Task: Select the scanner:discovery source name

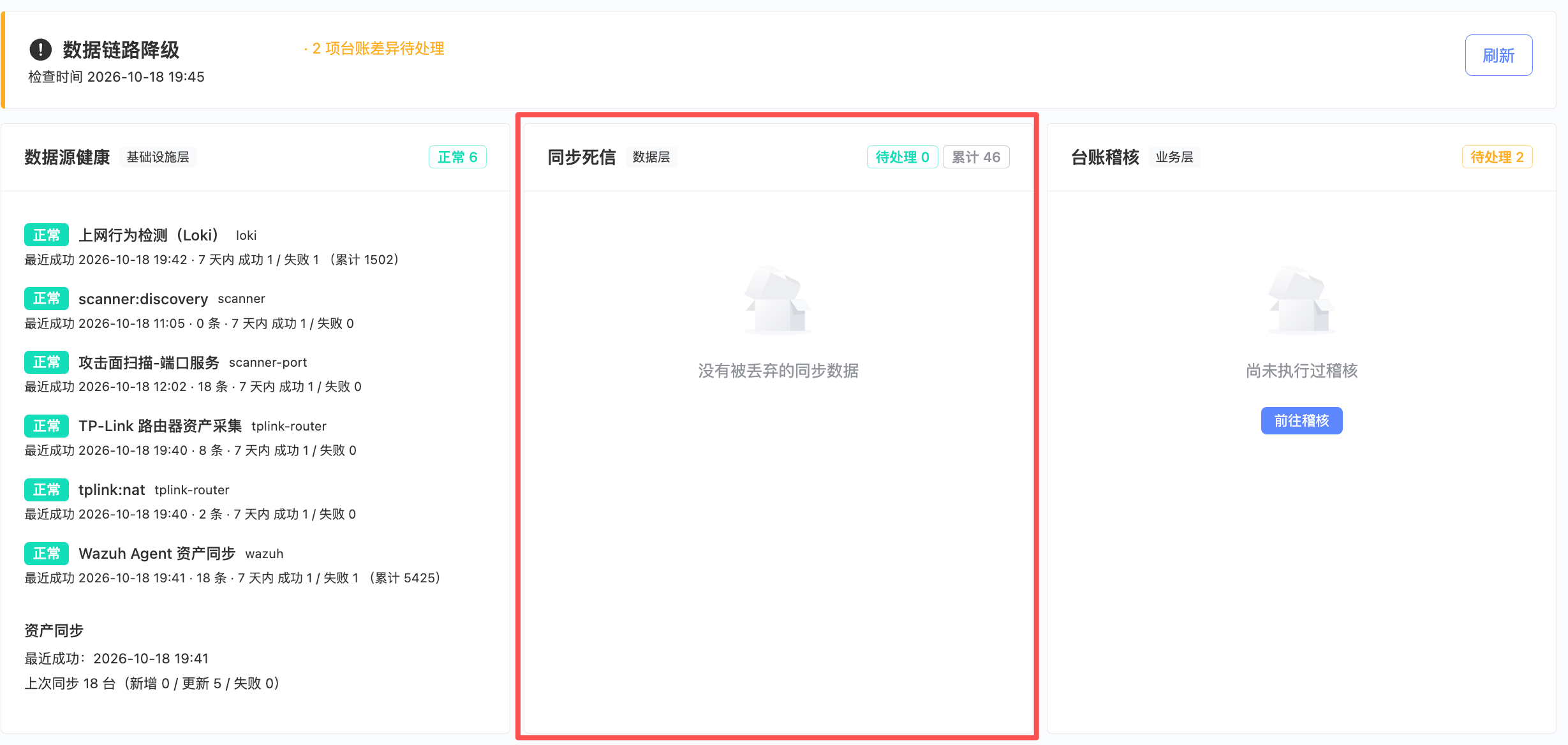Action: pyautogui.click(x=143, y=299)
